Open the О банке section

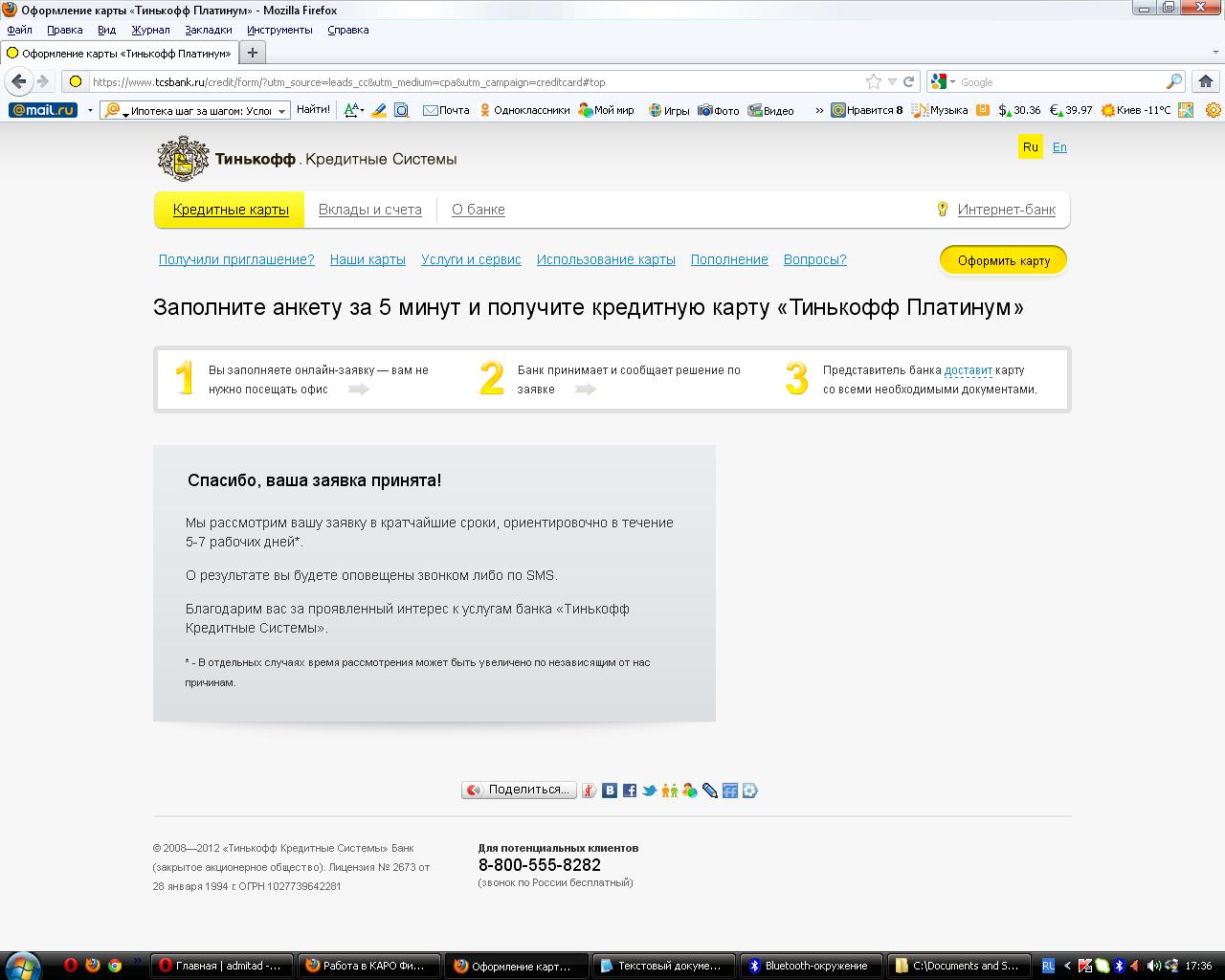point(479,210)
